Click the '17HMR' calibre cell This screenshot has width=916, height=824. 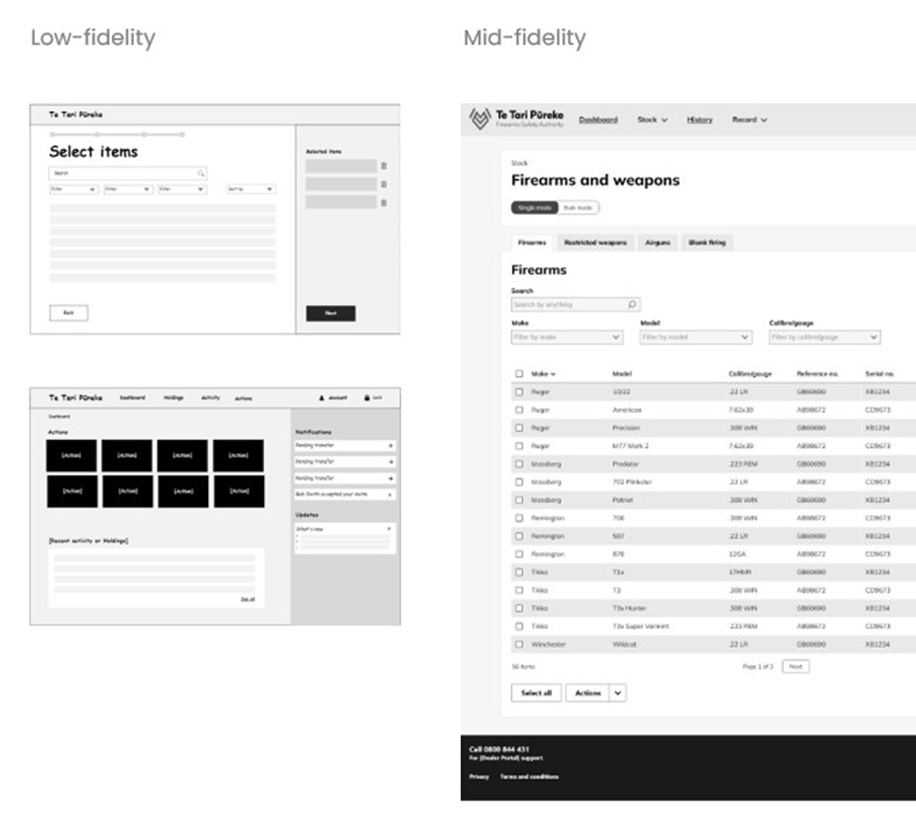point(740,572)
